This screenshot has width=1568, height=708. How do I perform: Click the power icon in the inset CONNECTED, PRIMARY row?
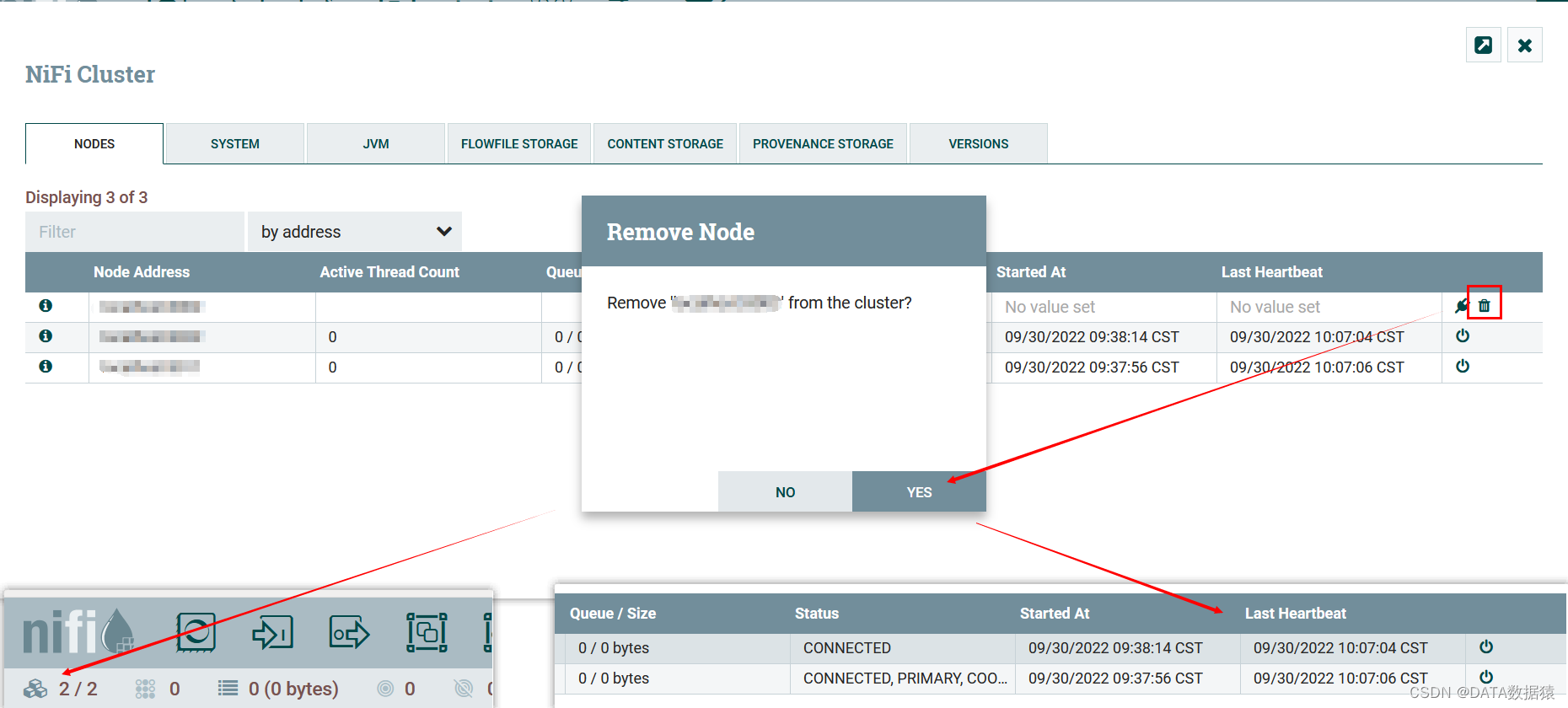tap(1486, 678)
